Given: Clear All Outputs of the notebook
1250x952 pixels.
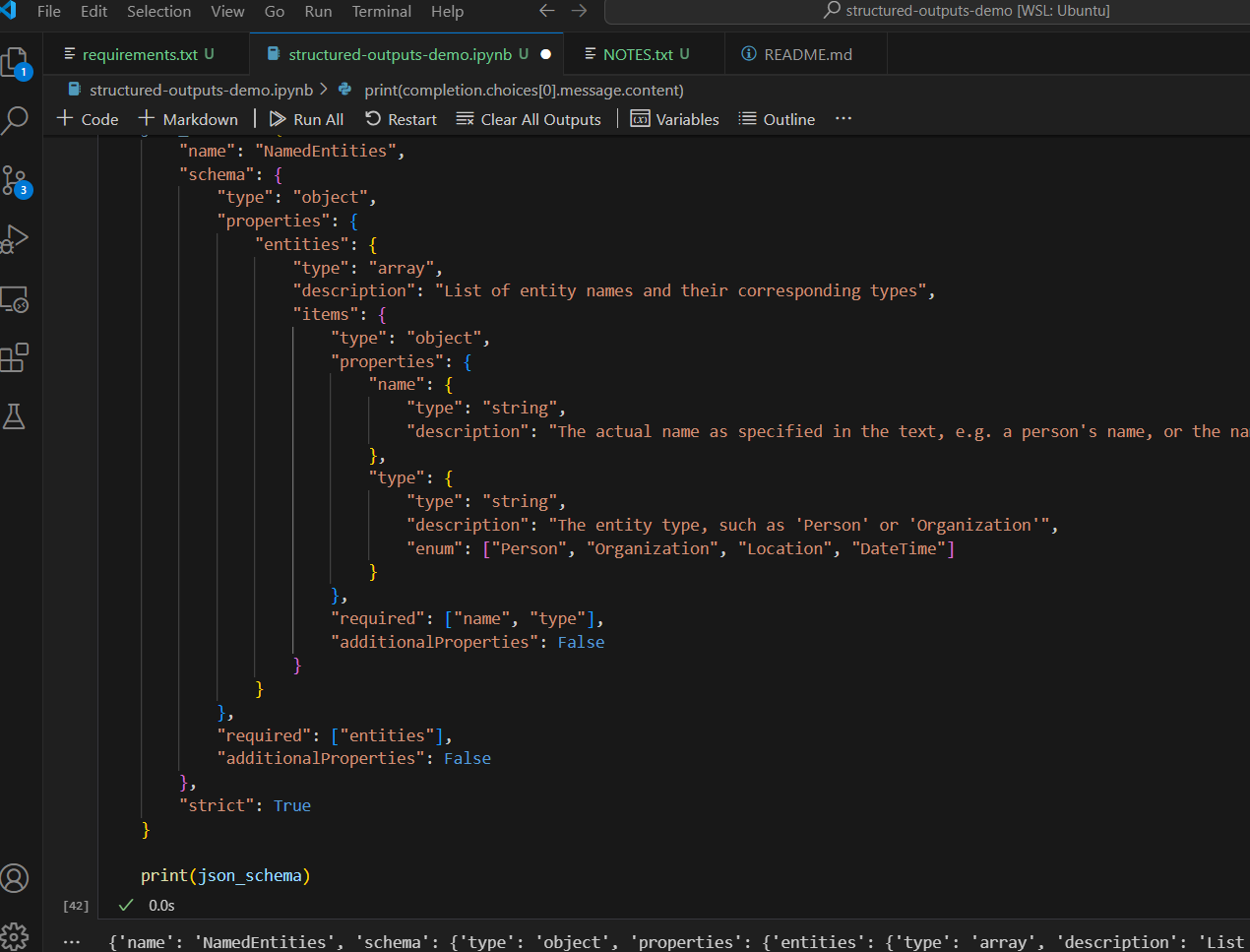Looking at the screenshot, I should pyautogui.click(x=529, y=119).
